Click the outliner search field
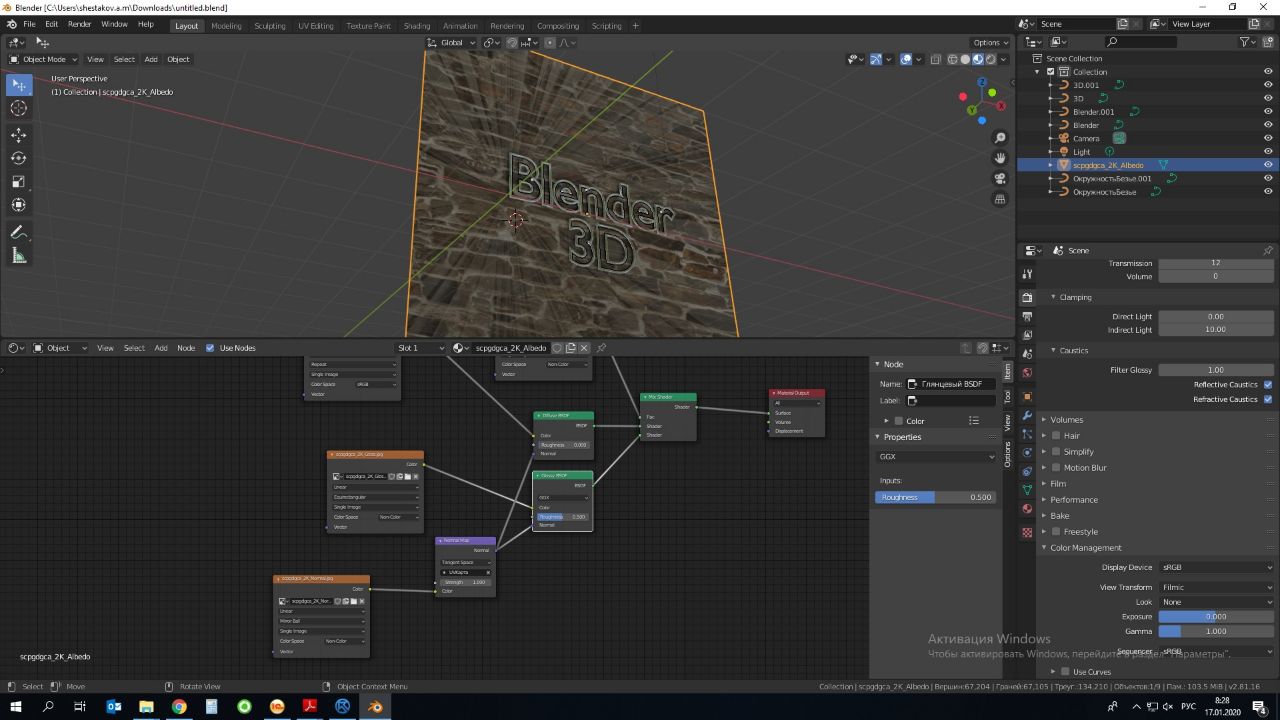The image size is (1280, 720). pyautogui.click(x=1140, y=42)
